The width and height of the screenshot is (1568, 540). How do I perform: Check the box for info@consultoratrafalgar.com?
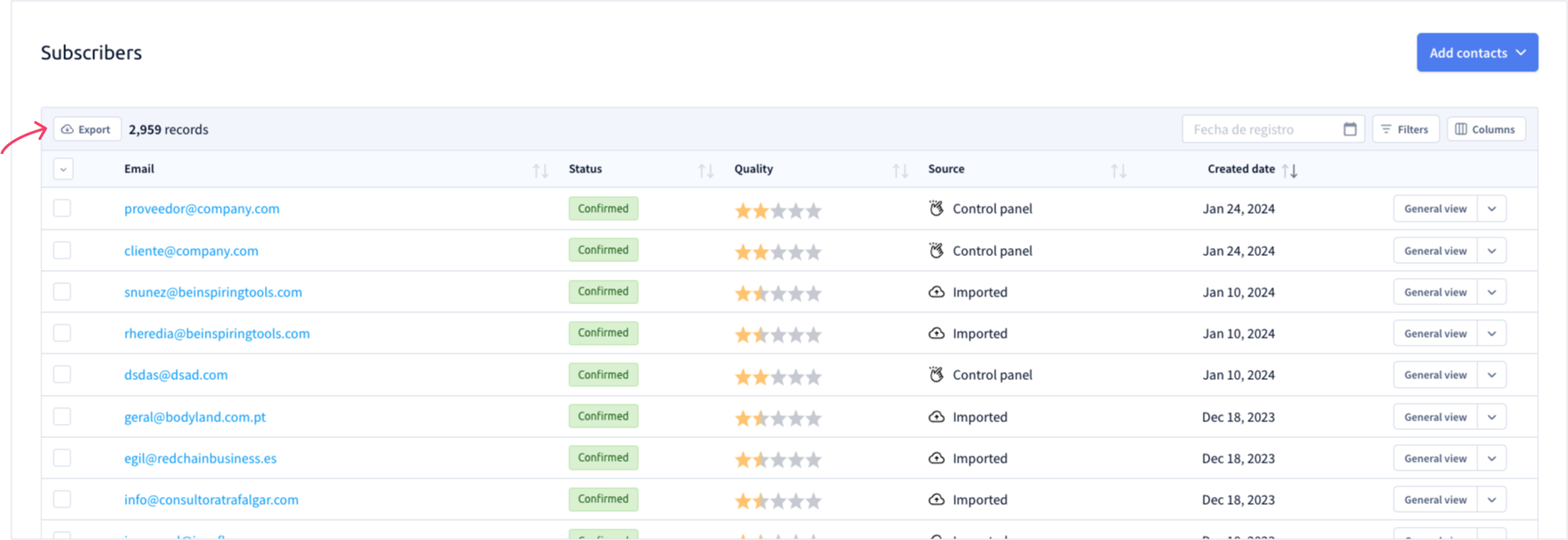pos(62,500)
